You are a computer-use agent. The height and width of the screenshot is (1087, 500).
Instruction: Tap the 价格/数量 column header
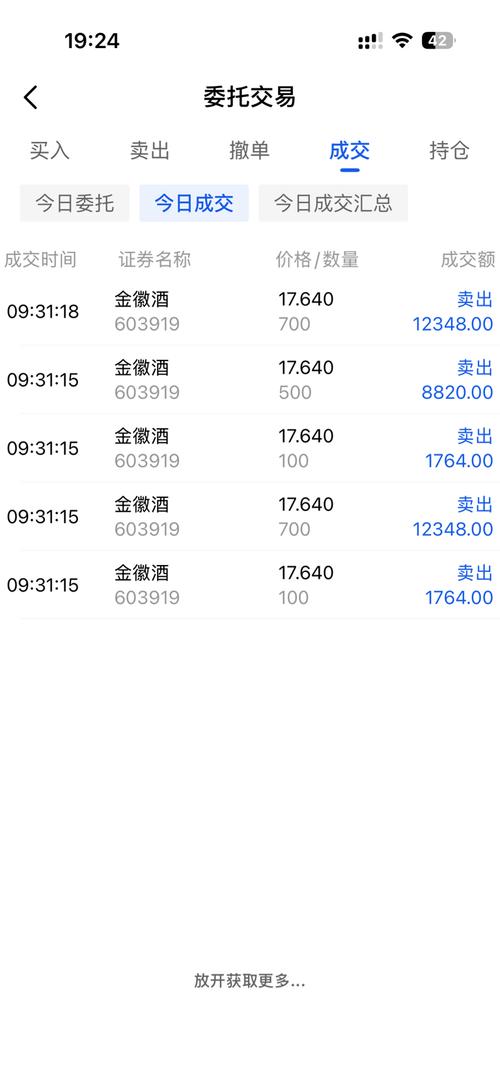318,260
